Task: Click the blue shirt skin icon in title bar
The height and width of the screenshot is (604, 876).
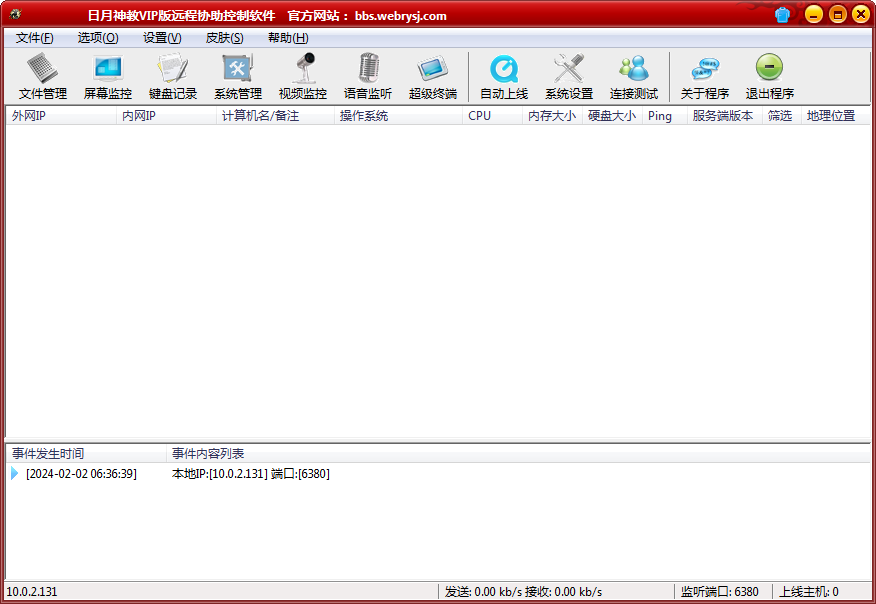Action: [x=783, y=15]
